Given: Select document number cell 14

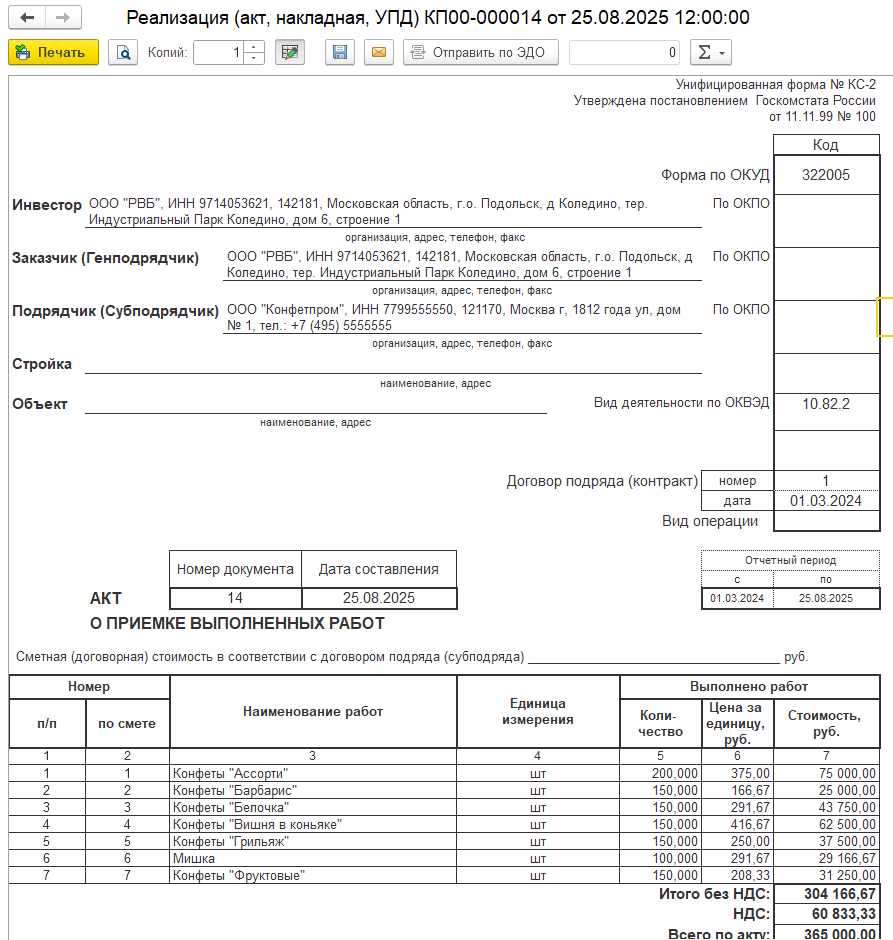Looking at the screenshot, I should tap(236, 598).
